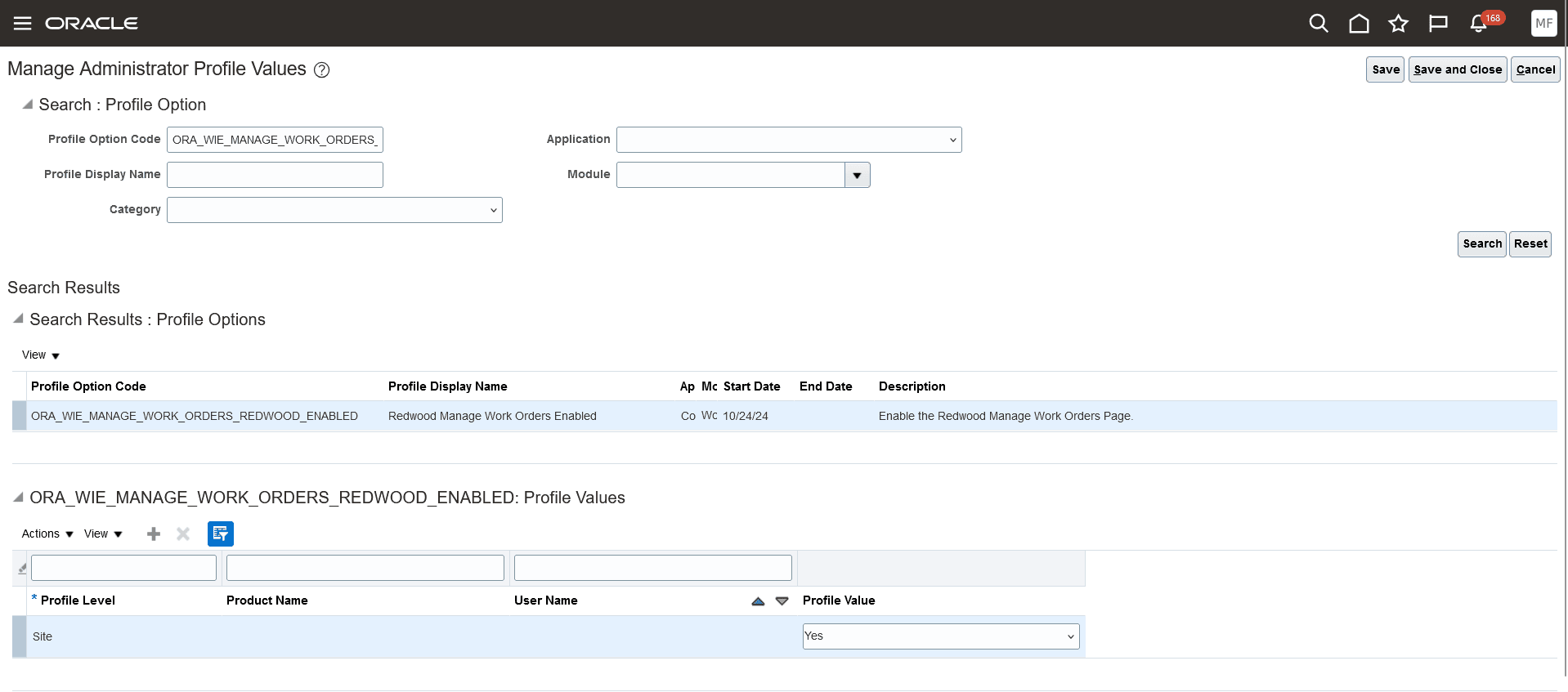Click the Enable the Redwood description cell

click(x=1006, y=416)
